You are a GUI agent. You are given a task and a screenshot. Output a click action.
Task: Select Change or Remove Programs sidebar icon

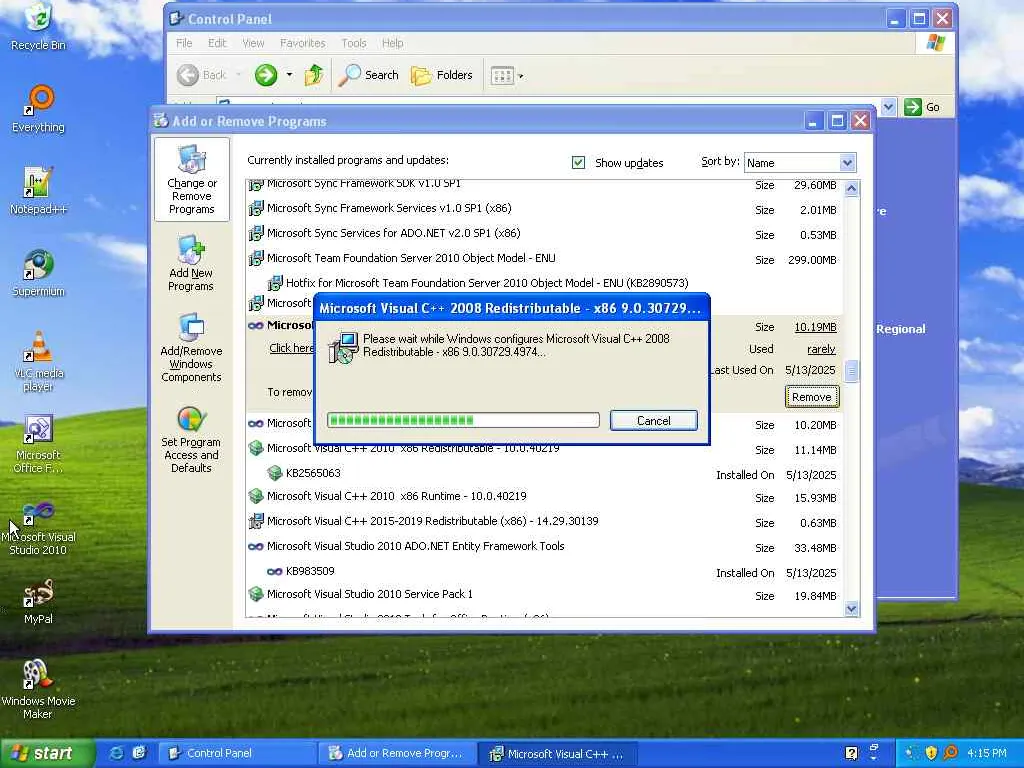[x=191, y=180]
